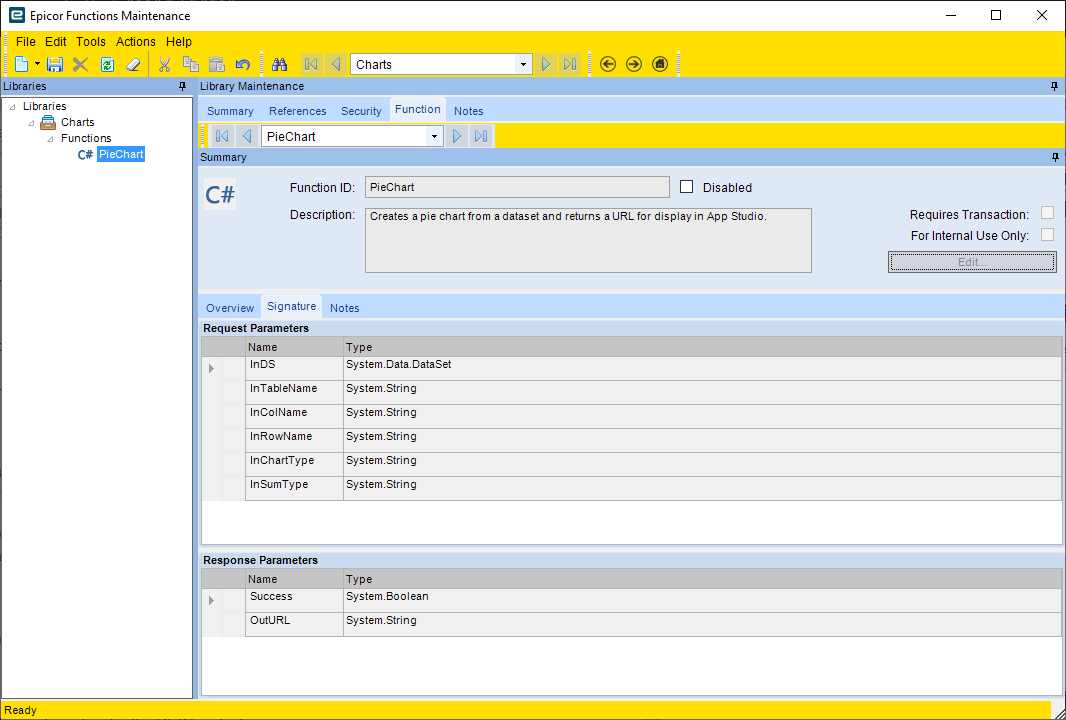Click the Delete X toolbar icon
The image size is (1066, 720).
click(80, 65)
